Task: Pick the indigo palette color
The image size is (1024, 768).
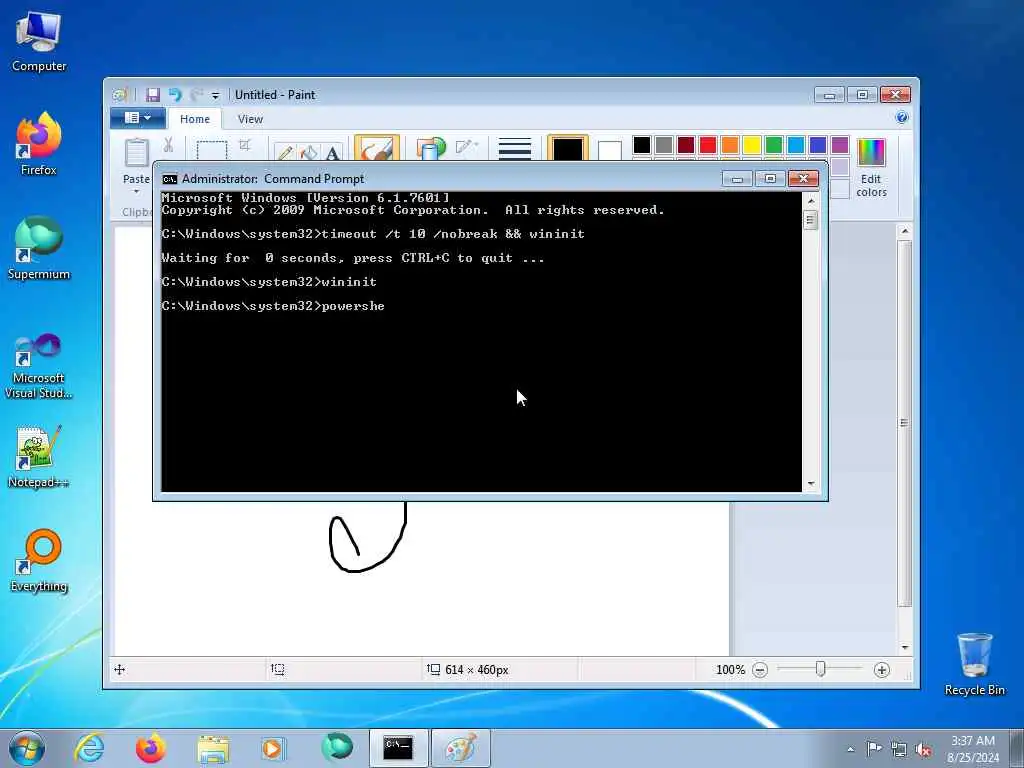Action: coord(818,145)
